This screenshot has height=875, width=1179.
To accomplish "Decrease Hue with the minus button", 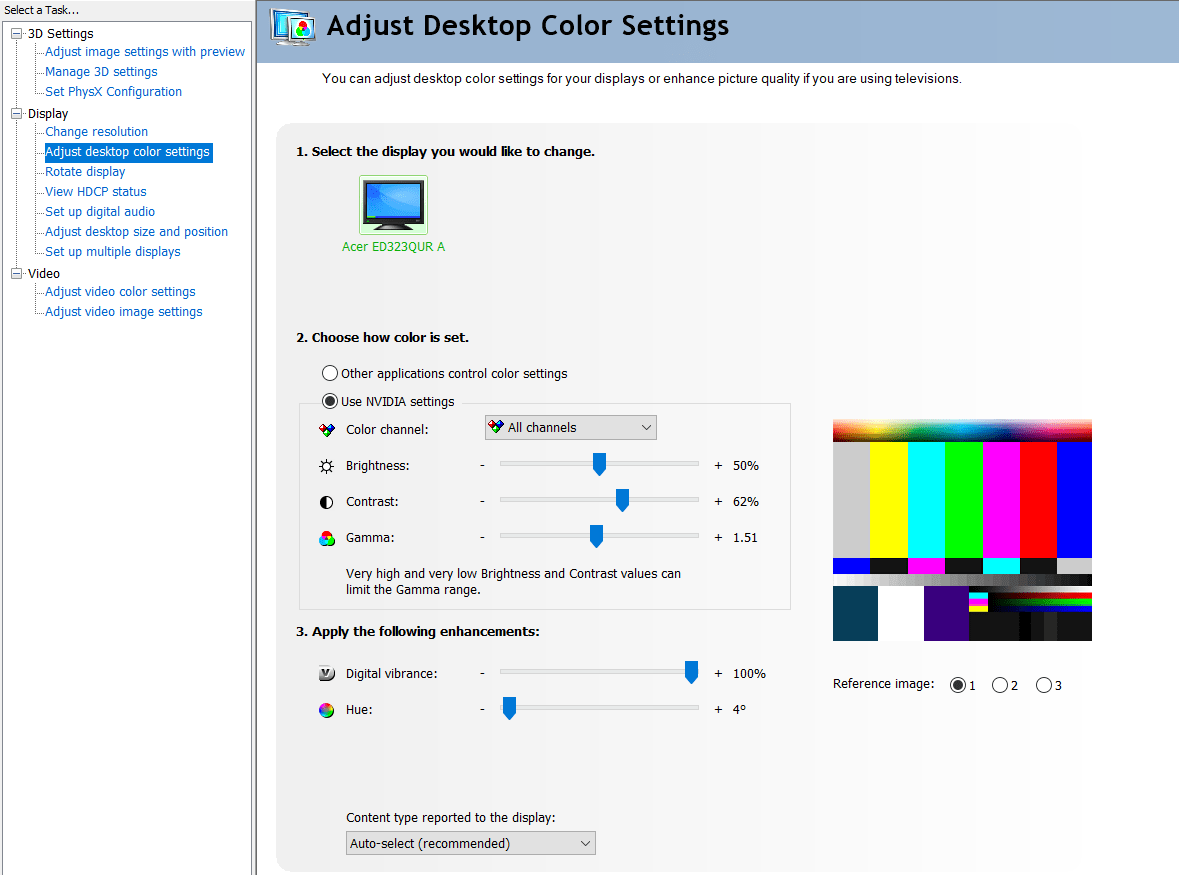I will (x=482, y=710).
